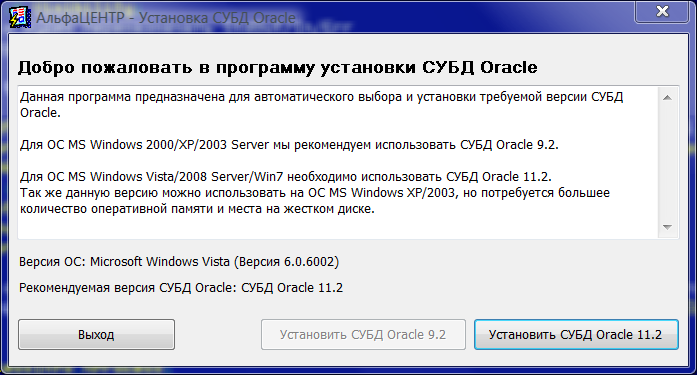Image resolution: width=697 pixels, height=375 pixels.
Task: Click the first paragraph starting 'Данная программа предназначена'
Action: point(321,104)
